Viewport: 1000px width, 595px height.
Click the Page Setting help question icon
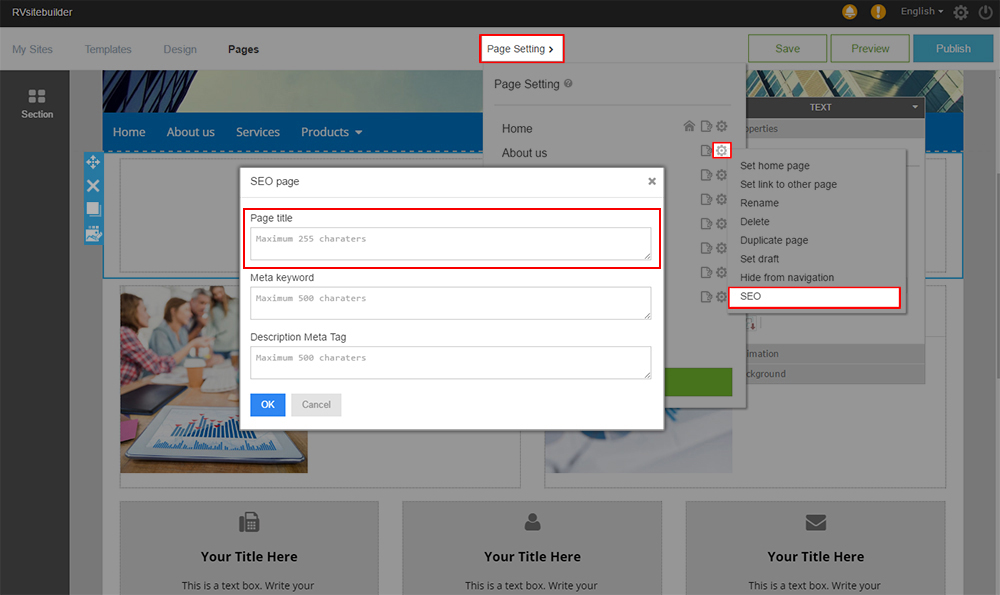click(x=568, y=84)
